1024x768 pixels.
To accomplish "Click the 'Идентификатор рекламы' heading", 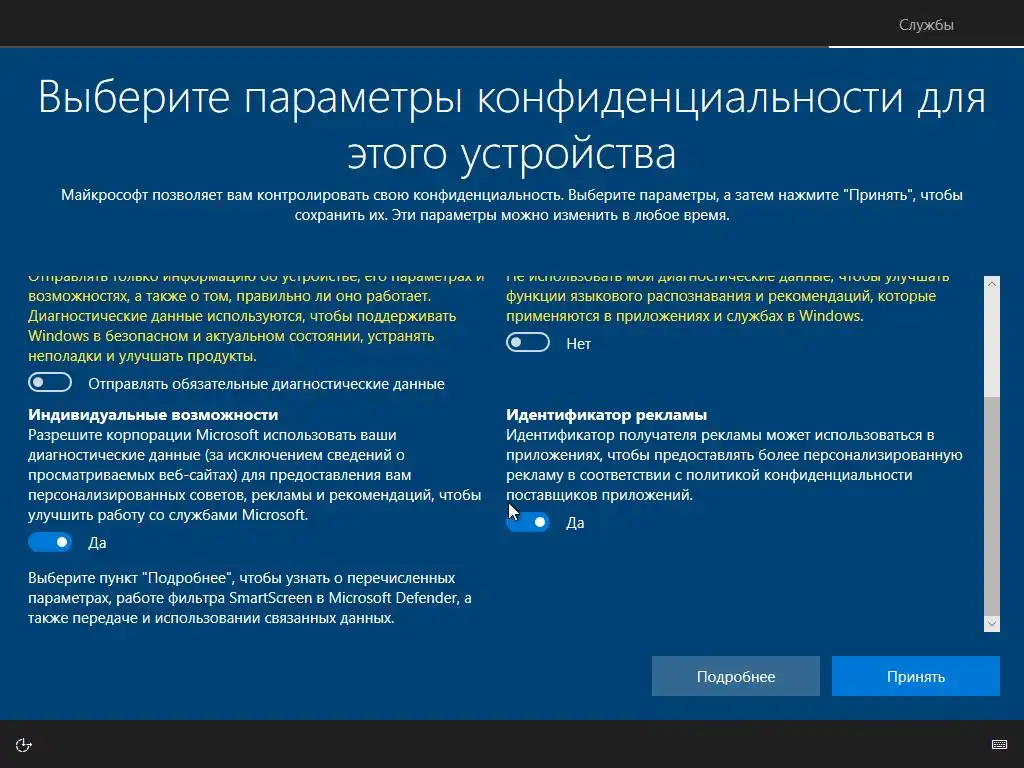I will point(606,415).
